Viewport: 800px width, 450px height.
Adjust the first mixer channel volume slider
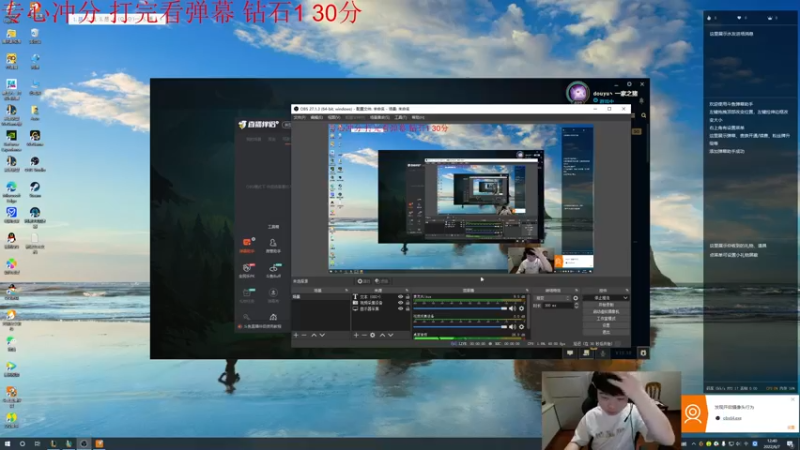tap(460, 308)
